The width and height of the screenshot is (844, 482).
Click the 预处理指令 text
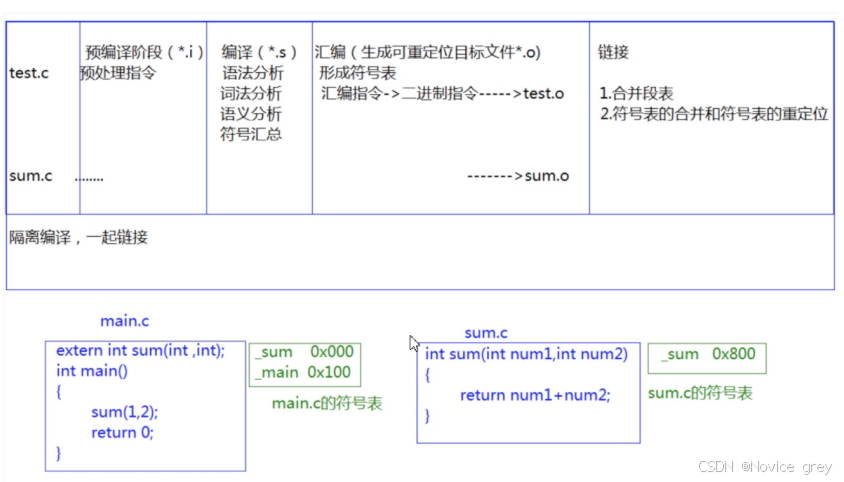tap(118, 73)
